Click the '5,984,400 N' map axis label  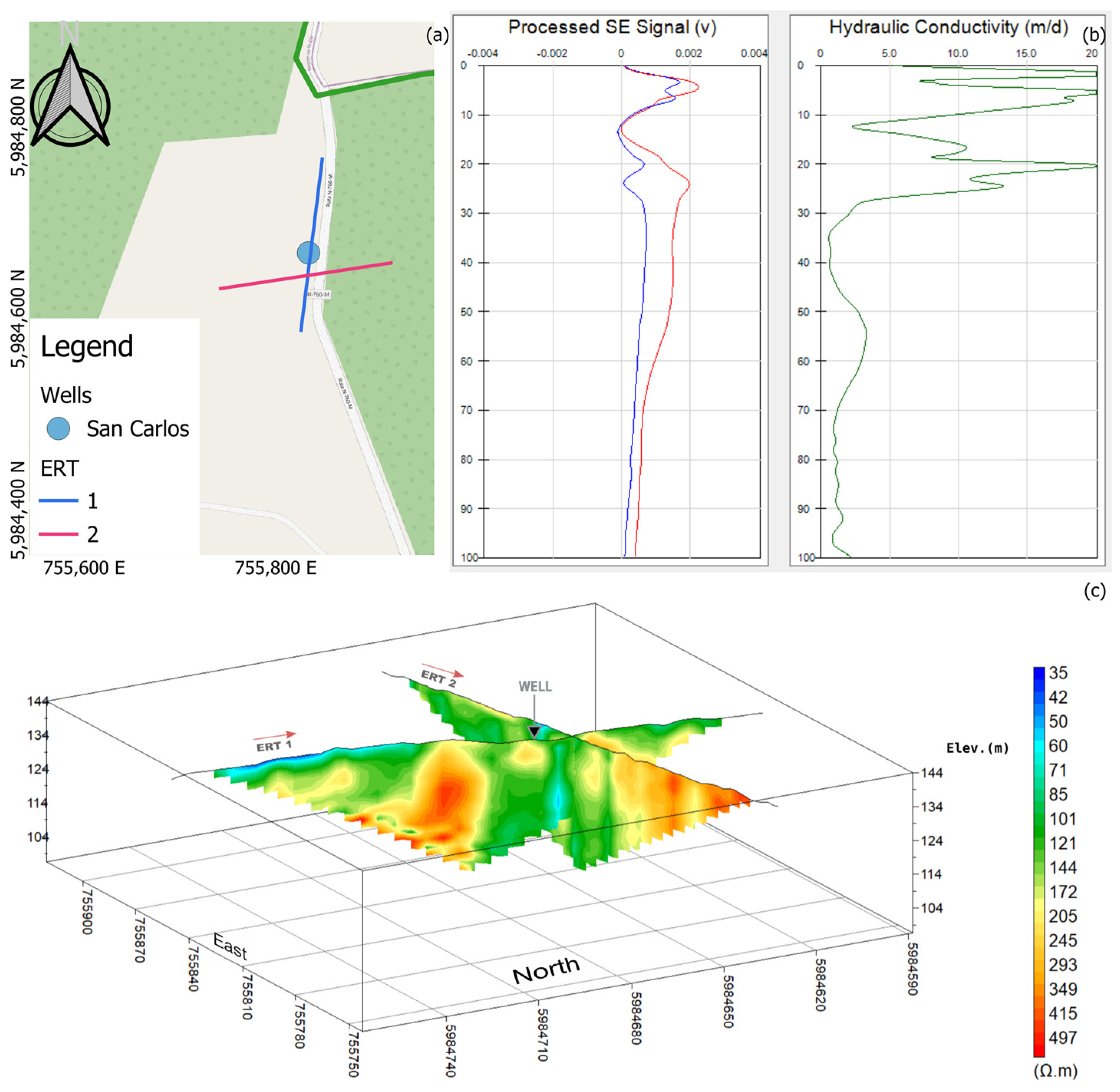pos(18,509)
